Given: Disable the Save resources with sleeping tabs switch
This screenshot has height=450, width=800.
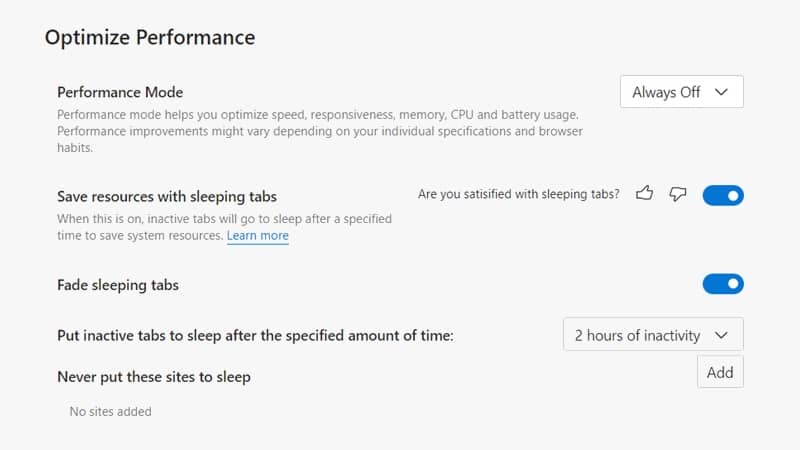Looking at the screenshot, I should tap(723, 195).
